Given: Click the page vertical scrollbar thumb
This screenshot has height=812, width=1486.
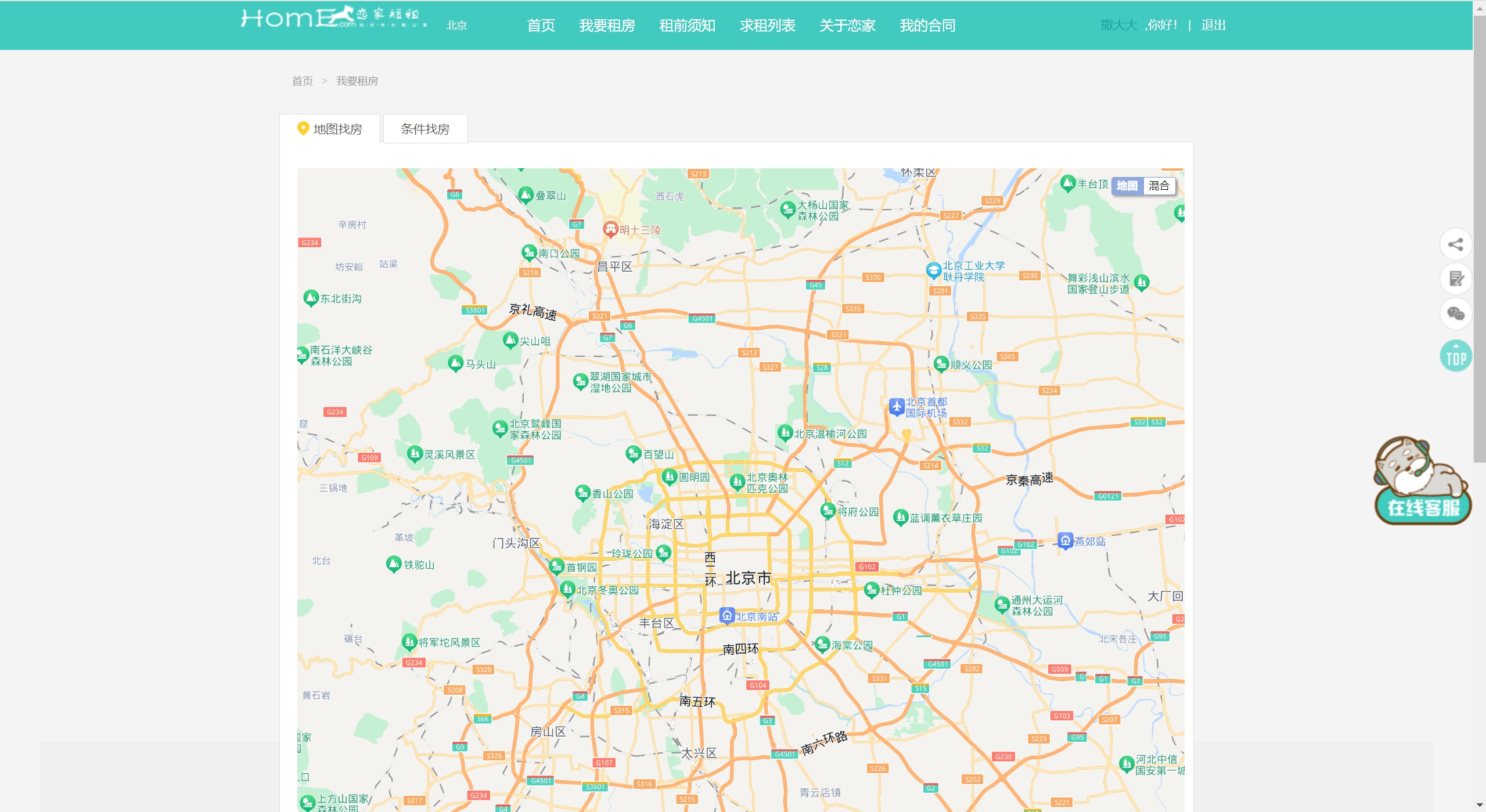Looking at the screenshot, I should (x=1479, y=238).
